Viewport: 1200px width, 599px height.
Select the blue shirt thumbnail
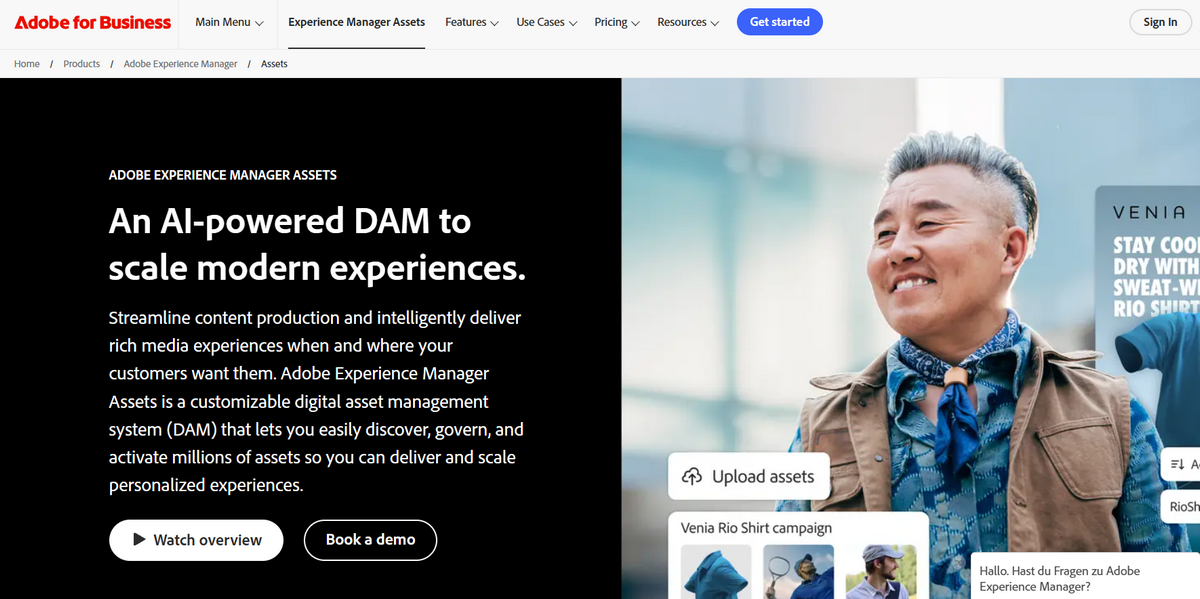click(716, 572)
